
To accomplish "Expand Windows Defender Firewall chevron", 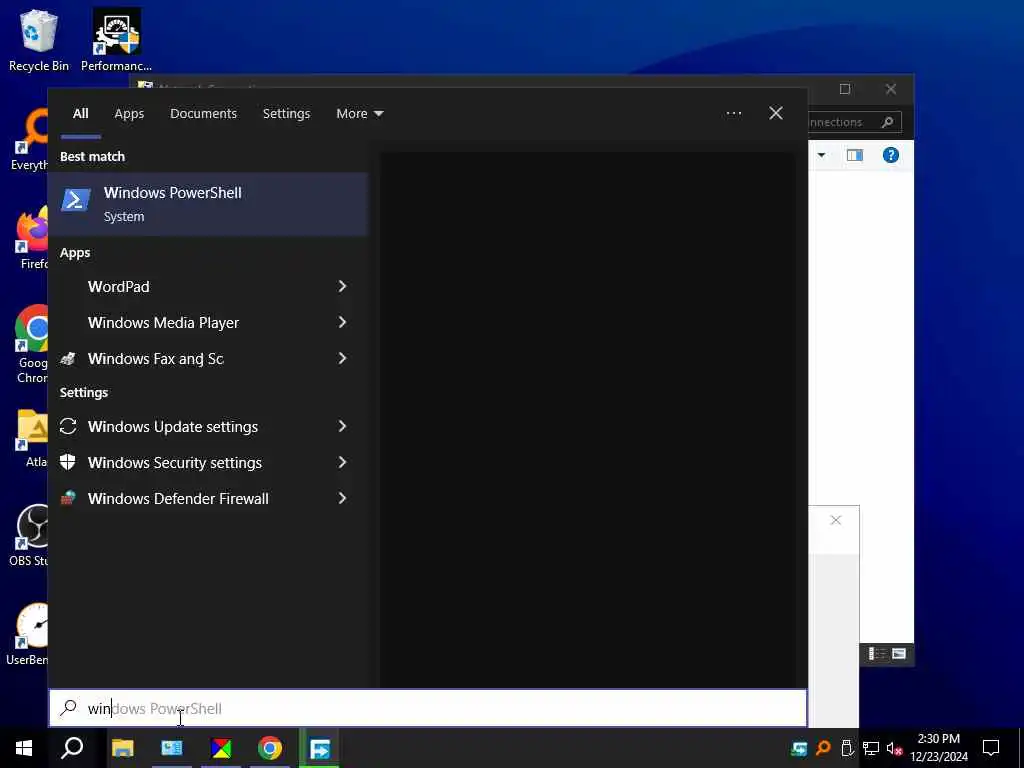I will pos(342,498).
